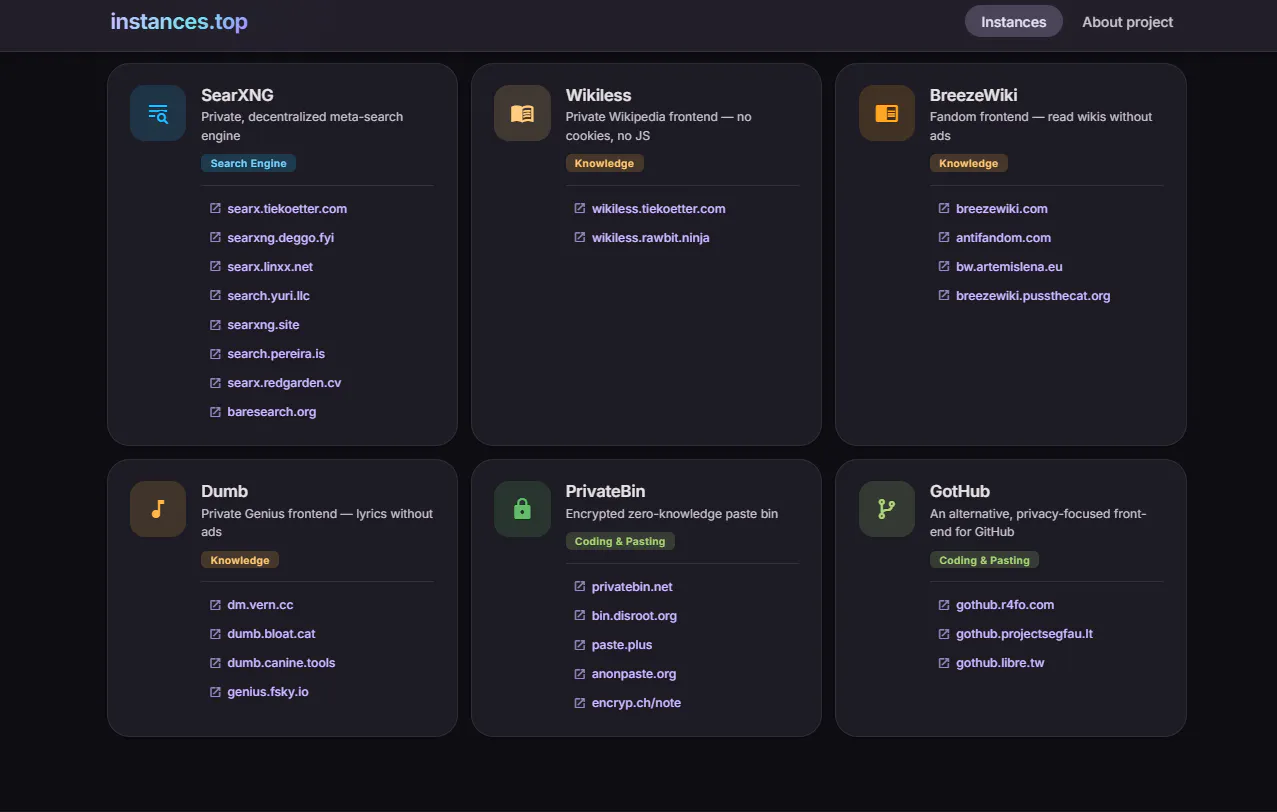
Task: Click external link icon beside search.pereira.is
Action: tap(215, 354)
